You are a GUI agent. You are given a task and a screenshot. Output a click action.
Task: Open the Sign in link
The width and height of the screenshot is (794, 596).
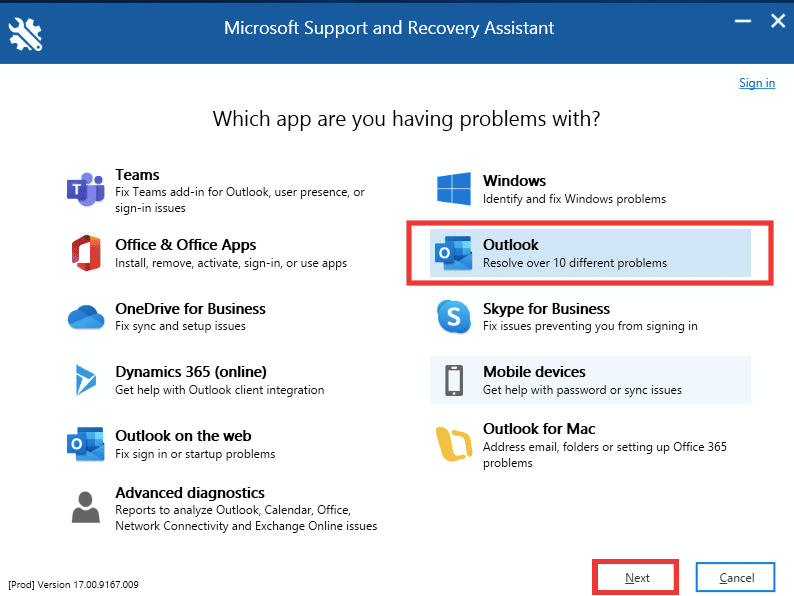757,83
